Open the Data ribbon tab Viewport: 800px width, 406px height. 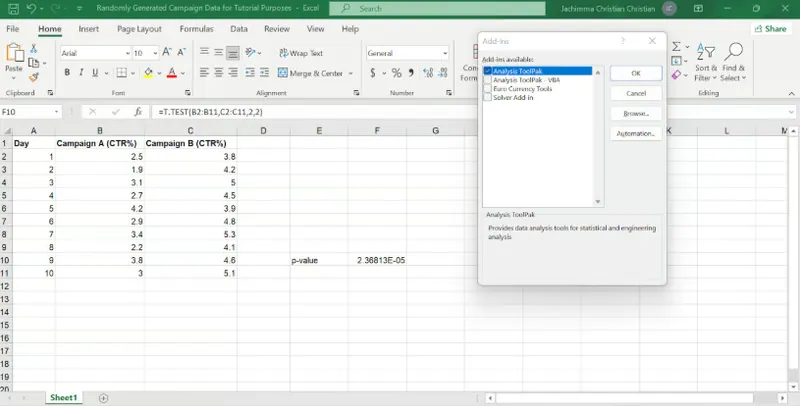[238, 29]
